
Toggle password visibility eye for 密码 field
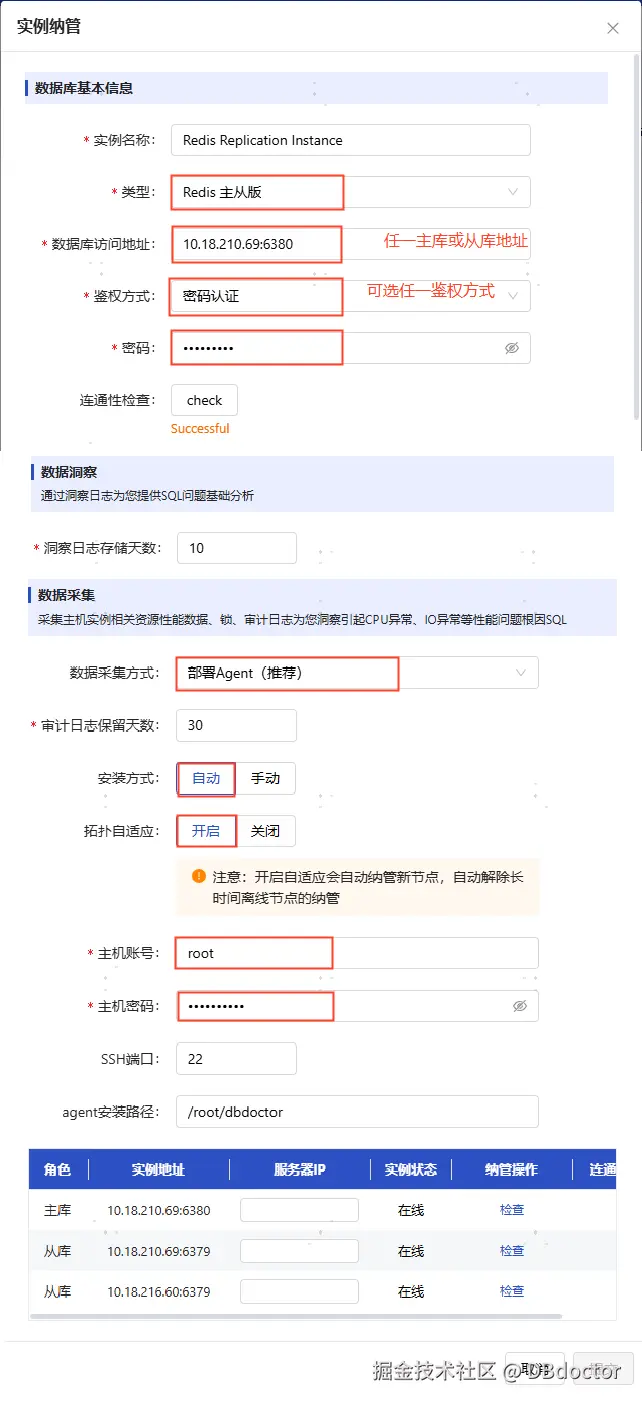[512, 348]
